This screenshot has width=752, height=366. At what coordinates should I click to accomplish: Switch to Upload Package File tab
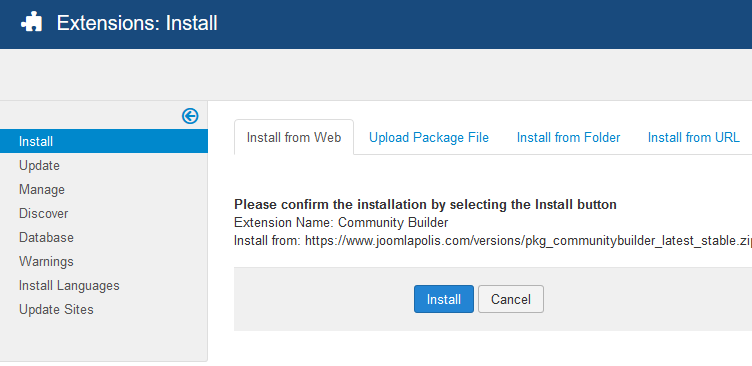coord(429,138)
